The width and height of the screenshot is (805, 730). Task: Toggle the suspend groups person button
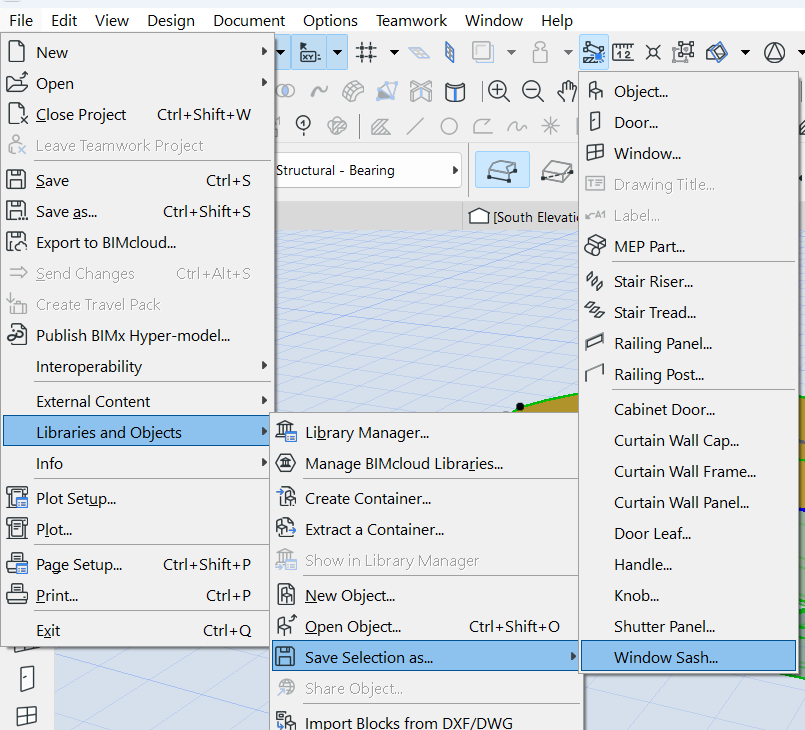click(540, 52)
